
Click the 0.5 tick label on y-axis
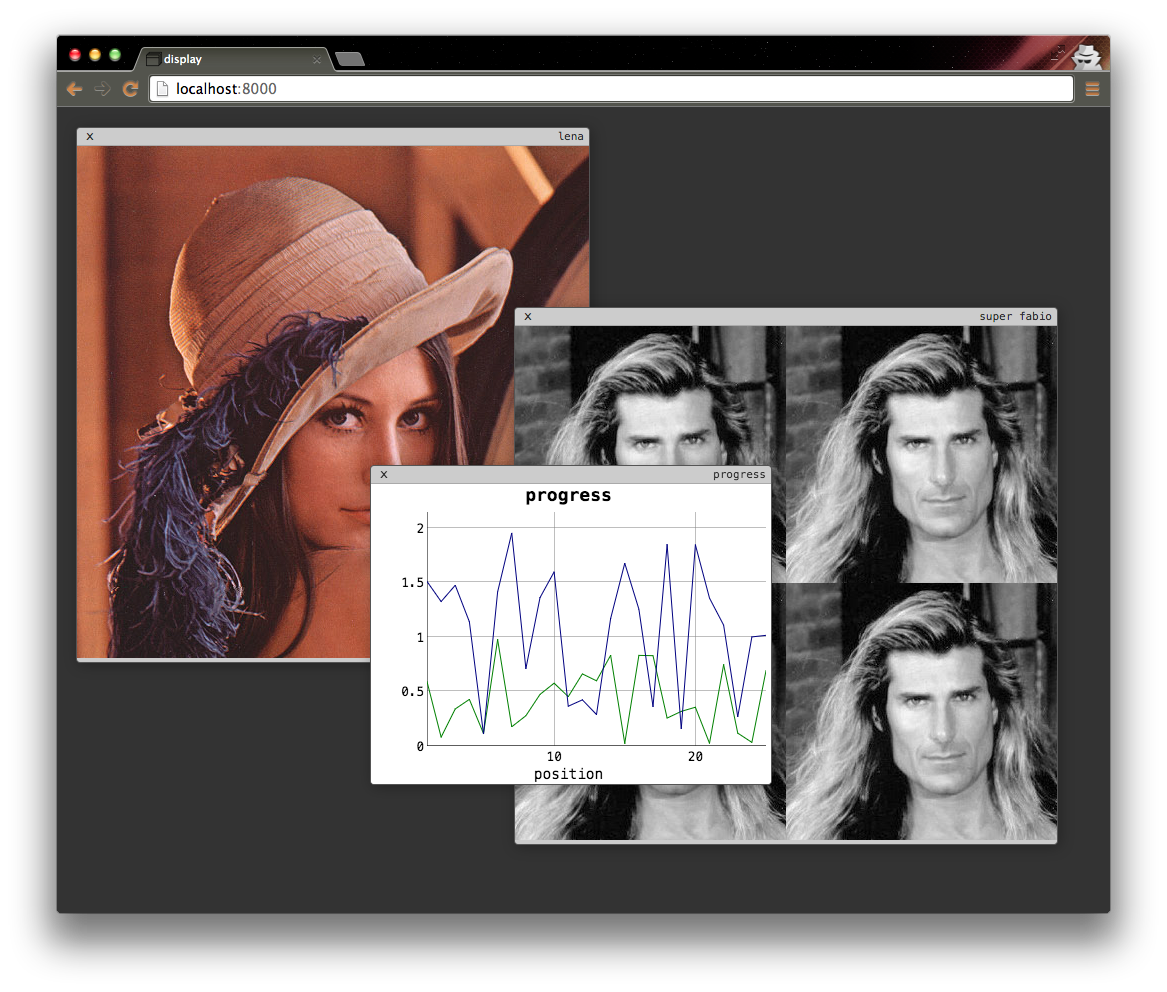pyautogui.click(x=412, y=691)
